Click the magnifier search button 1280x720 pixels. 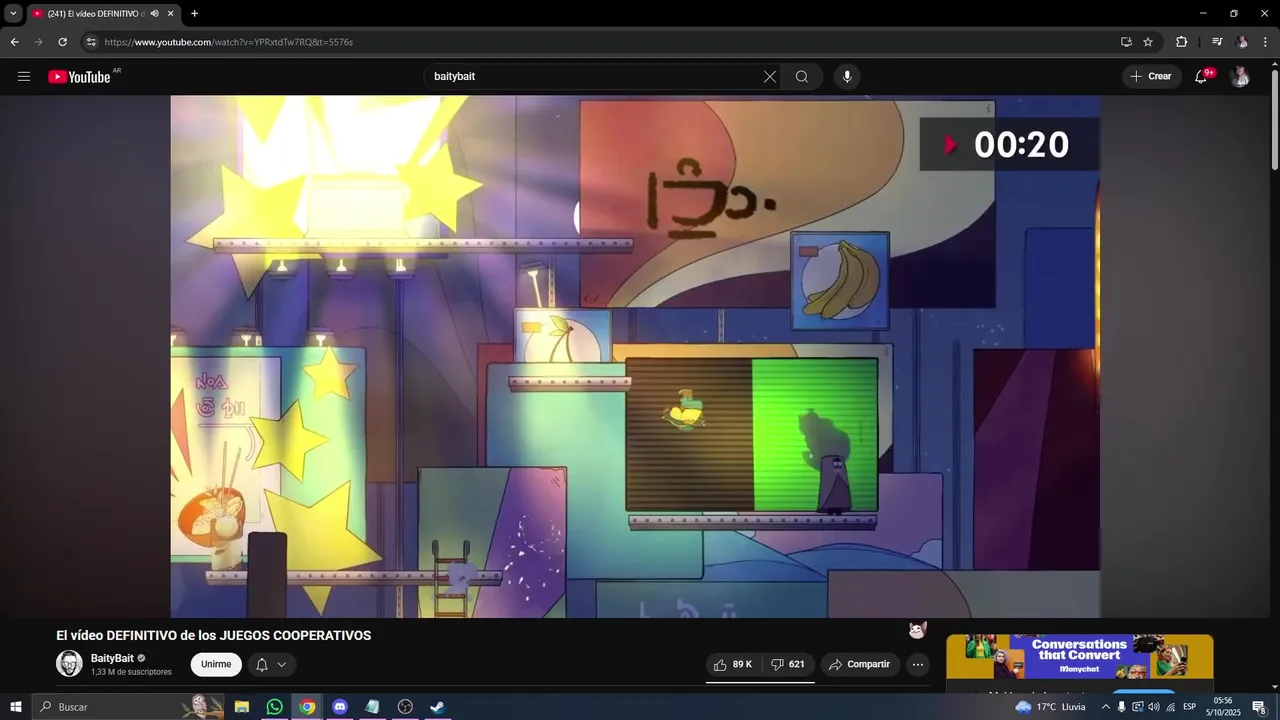coord(802,77)
